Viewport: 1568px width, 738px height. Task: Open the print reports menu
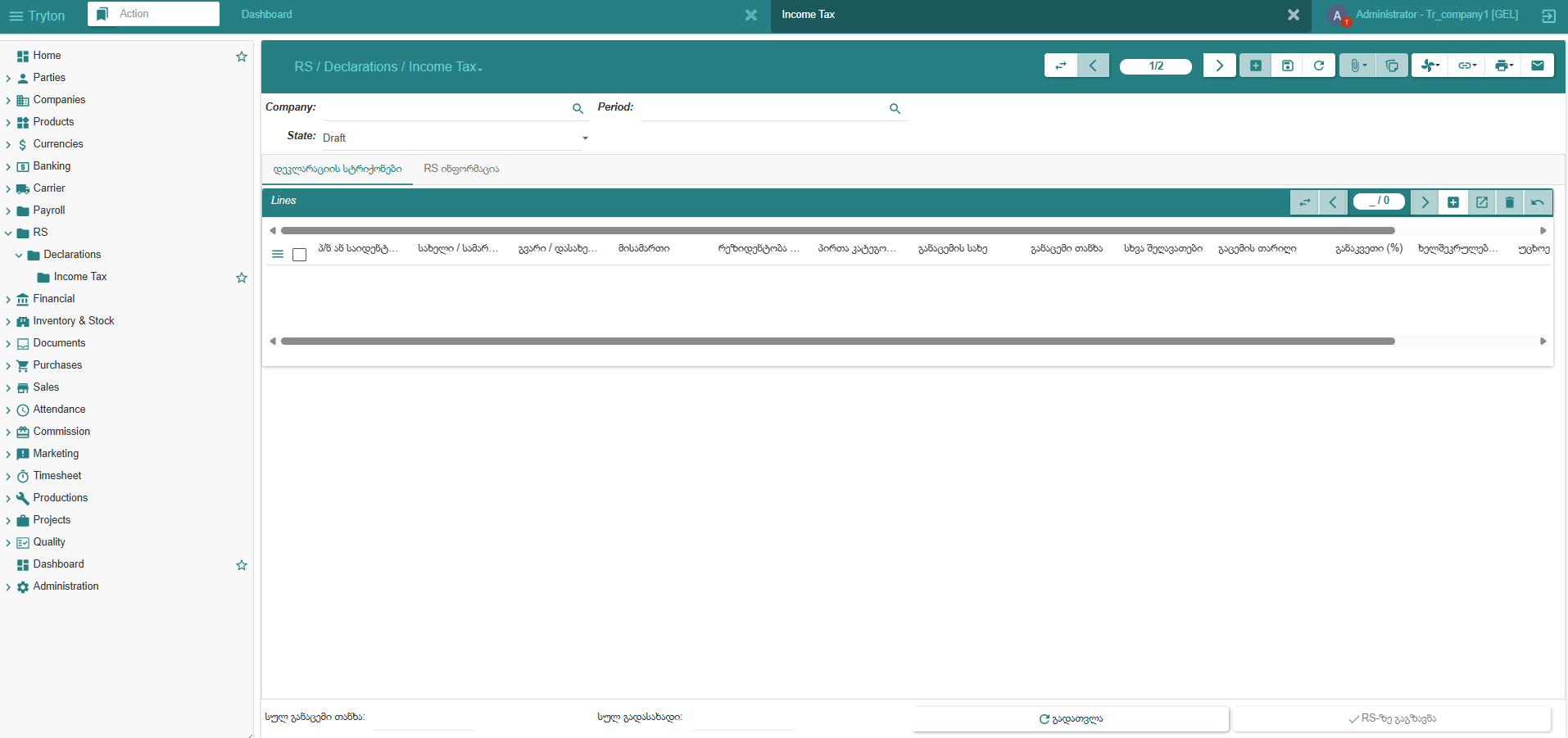point(1503,66)
